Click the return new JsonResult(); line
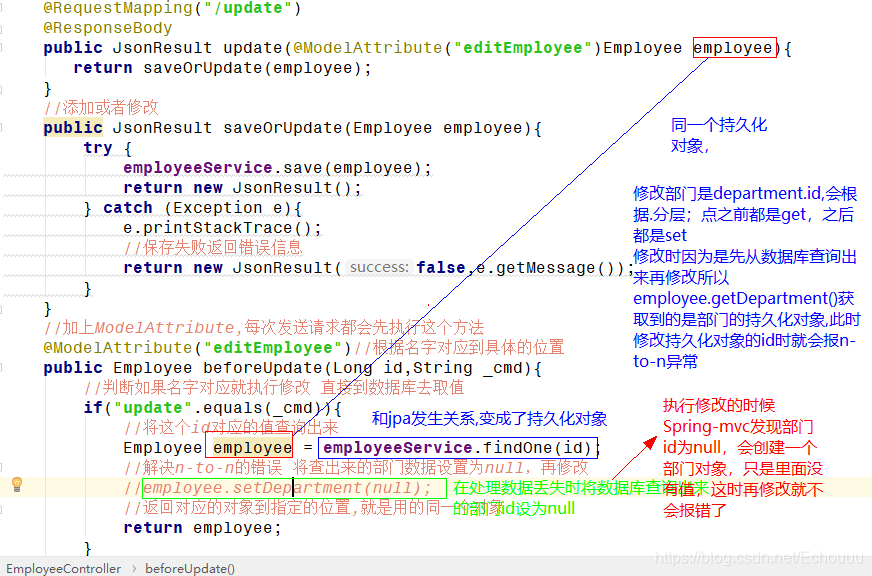 click(x=242, y=188)
